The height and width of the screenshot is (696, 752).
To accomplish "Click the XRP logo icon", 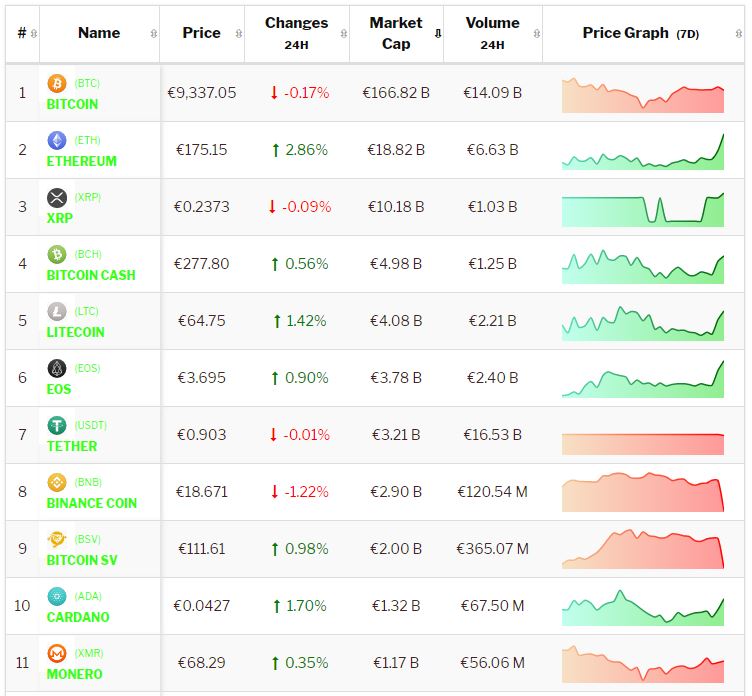I will (57, 198).
